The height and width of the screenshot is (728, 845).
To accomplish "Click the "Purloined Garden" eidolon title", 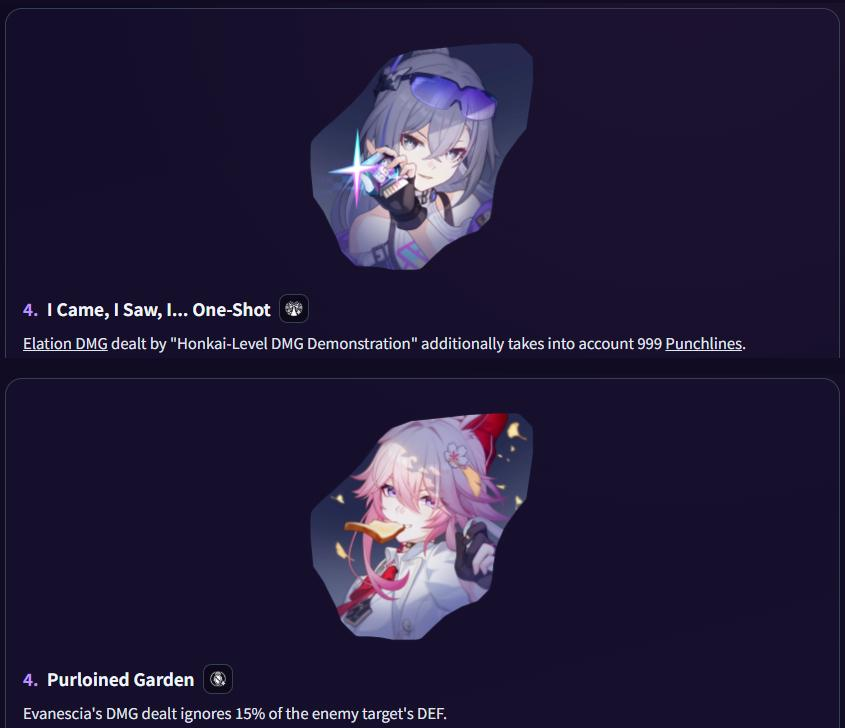I will pos(120,680).
